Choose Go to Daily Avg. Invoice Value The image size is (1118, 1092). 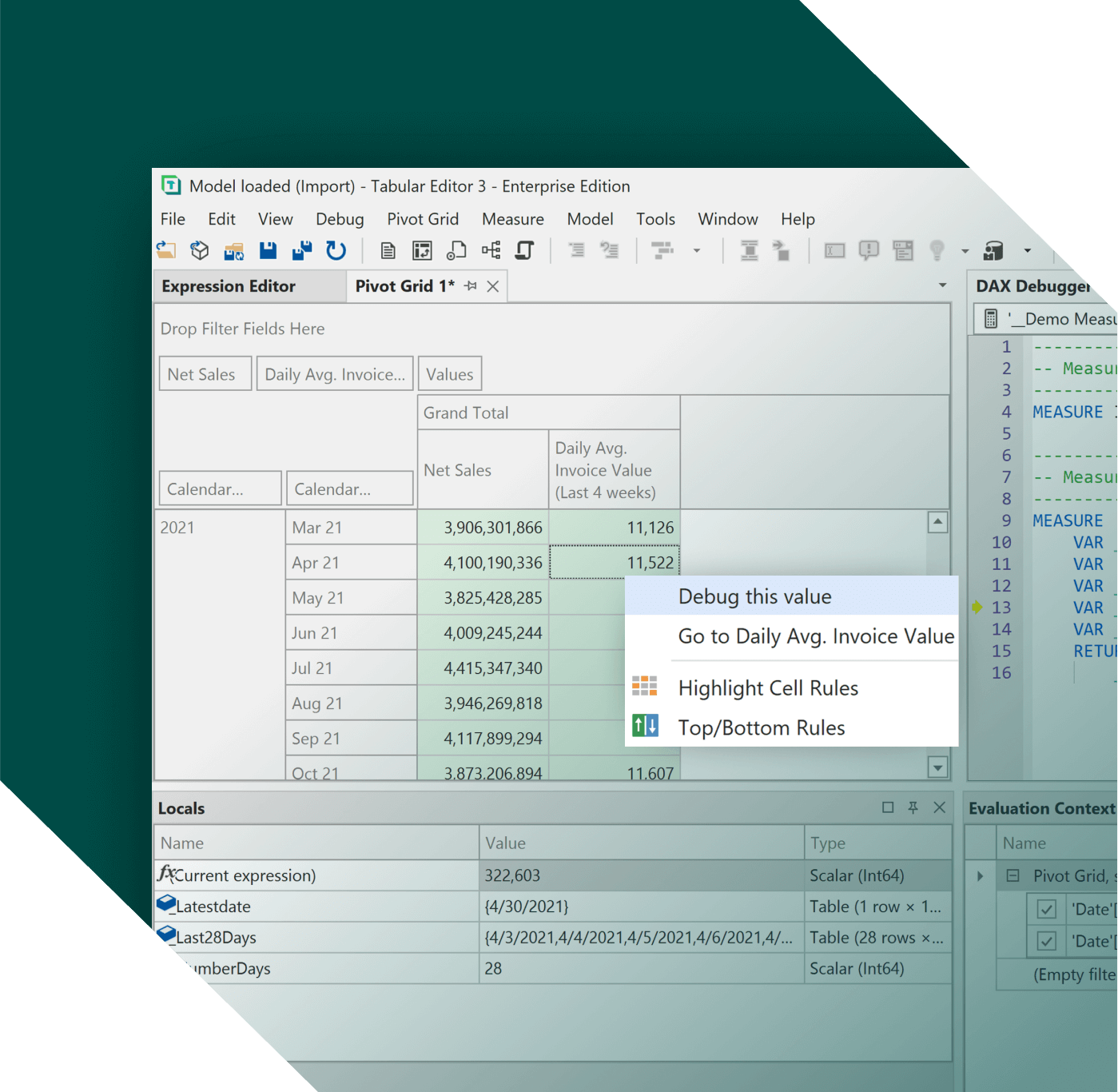791,636
